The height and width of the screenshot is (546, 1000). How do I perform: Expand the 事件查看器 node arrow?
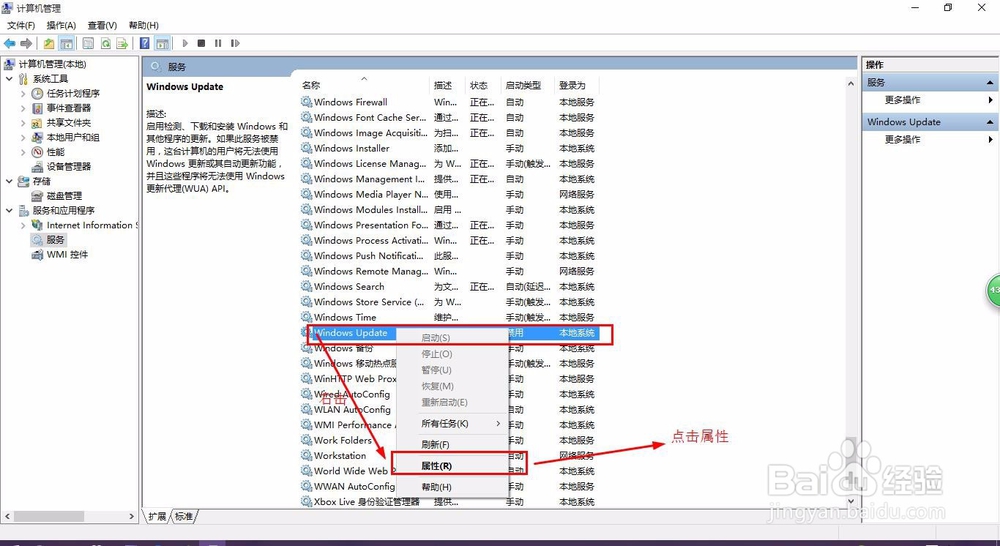coord(23,108)
